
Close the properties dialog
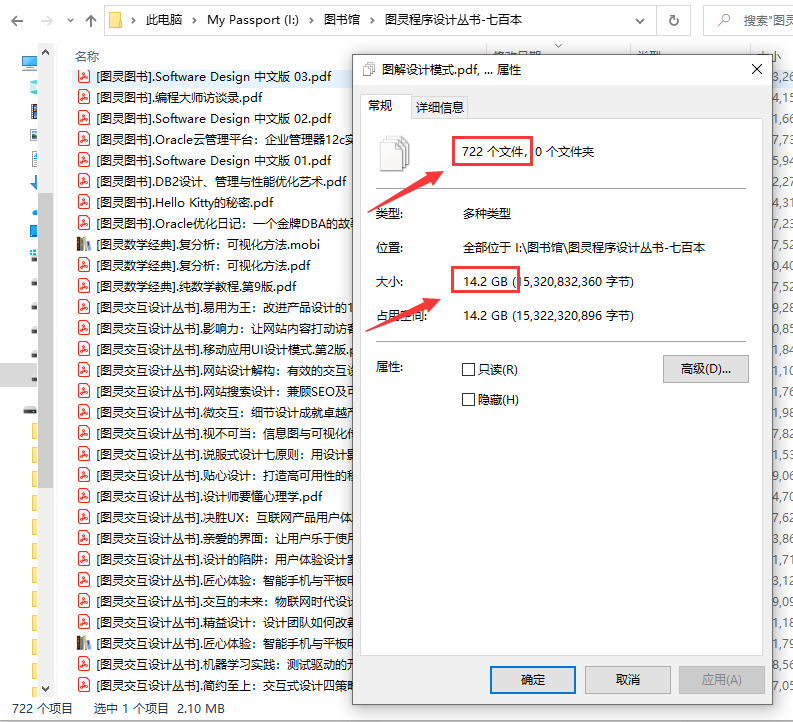[x=757, y=69]
